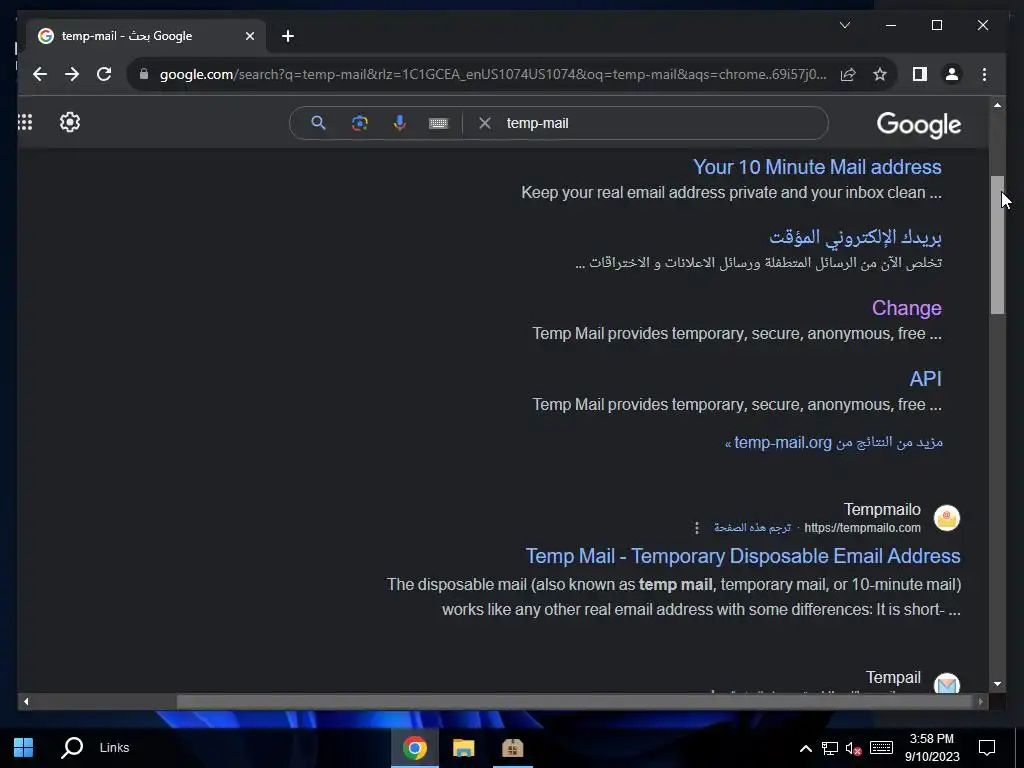Click the vertical scrollbar up arrow
The width and height of the screenshot is (1024, 768).
(x=997, y=104)
